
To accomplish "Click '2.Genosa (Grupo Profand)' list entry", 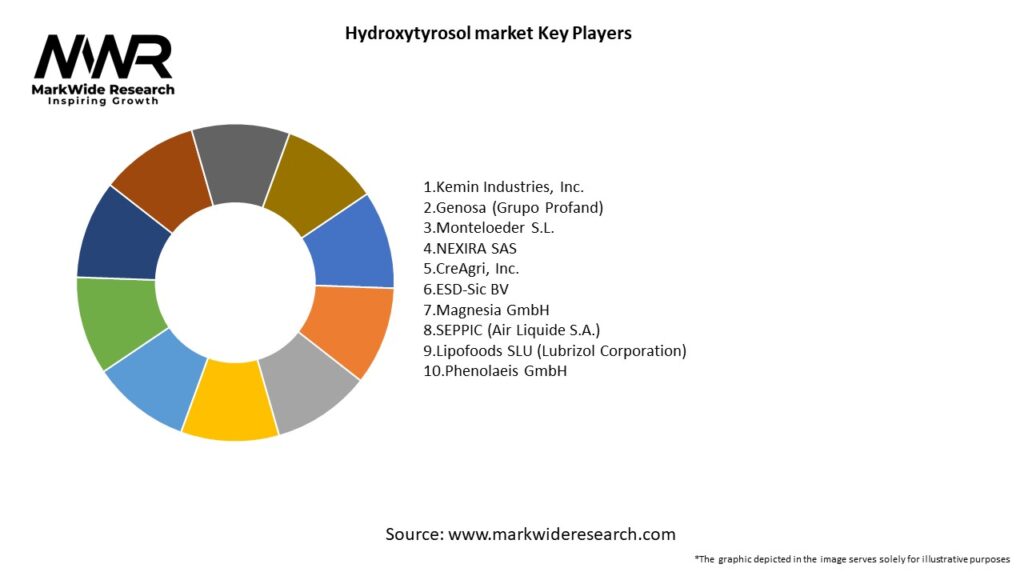I will click(513, 208).
